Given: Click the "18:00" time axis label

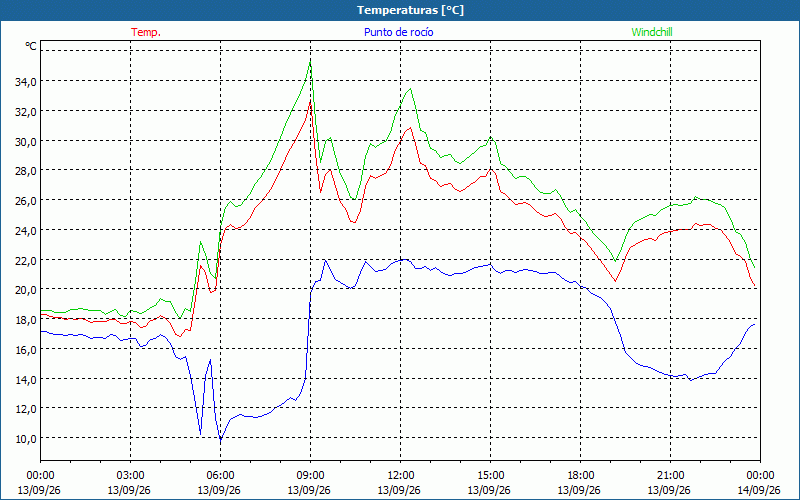Looking at the screenshot, I should pyautogui.click(x=580, y=476).
